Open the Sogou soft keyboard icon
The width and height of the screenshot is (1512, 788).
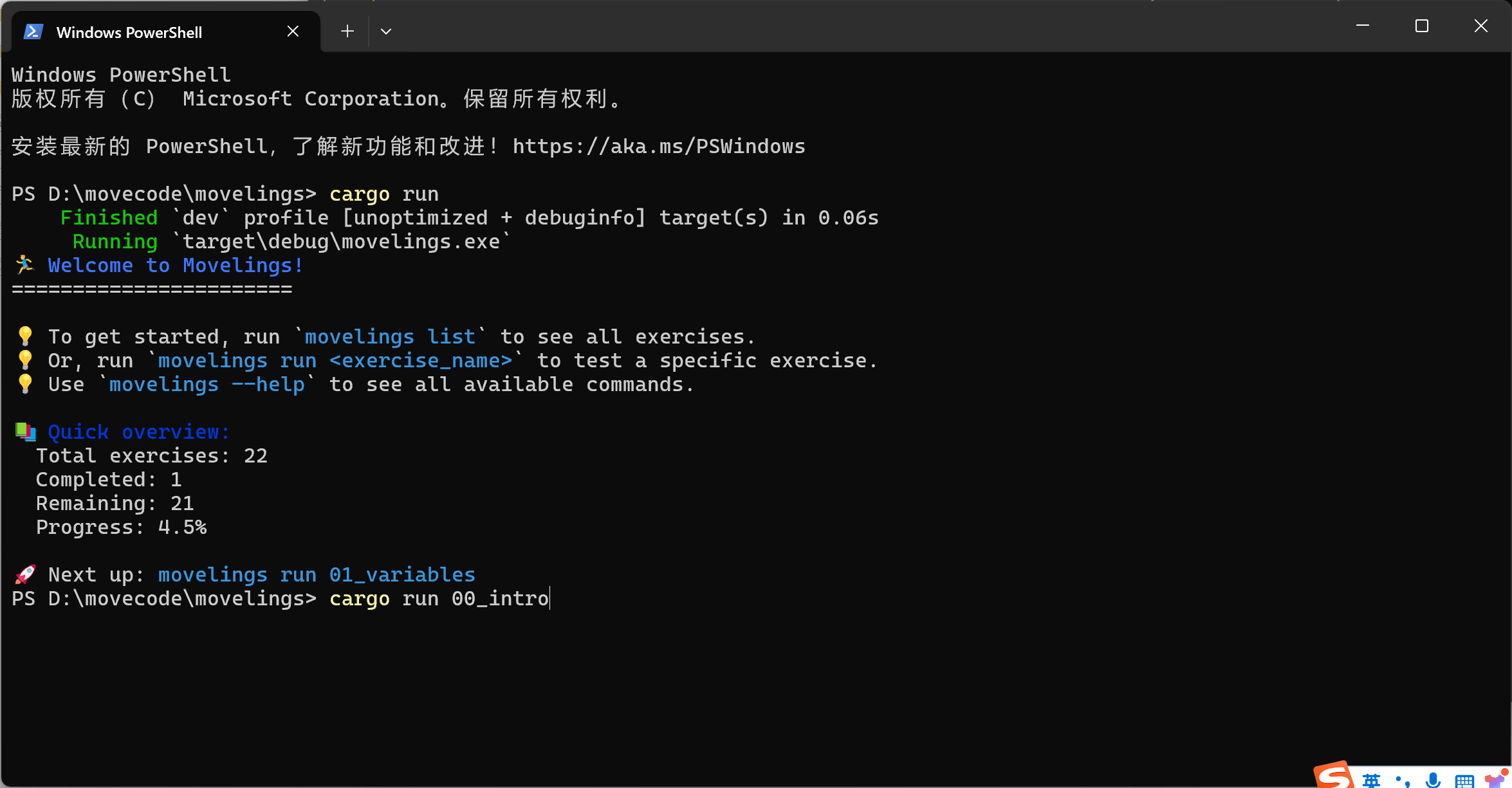tap(1464, 781)
